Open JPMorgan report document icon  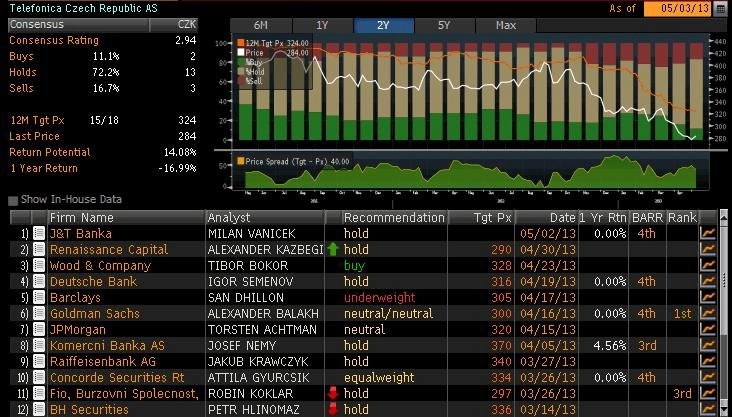pyautogui.click(x=39, y=329)
